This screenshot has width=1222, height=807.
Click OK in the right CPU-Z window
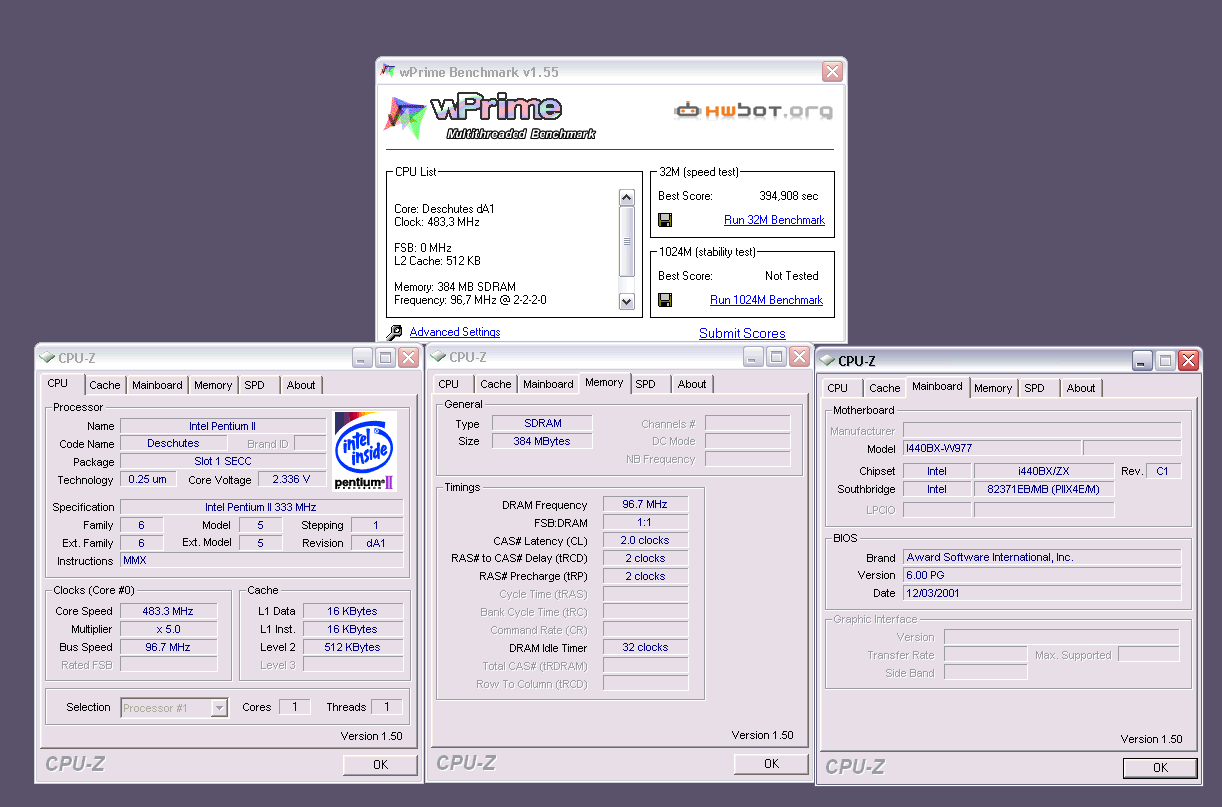tap(1160, 768)
